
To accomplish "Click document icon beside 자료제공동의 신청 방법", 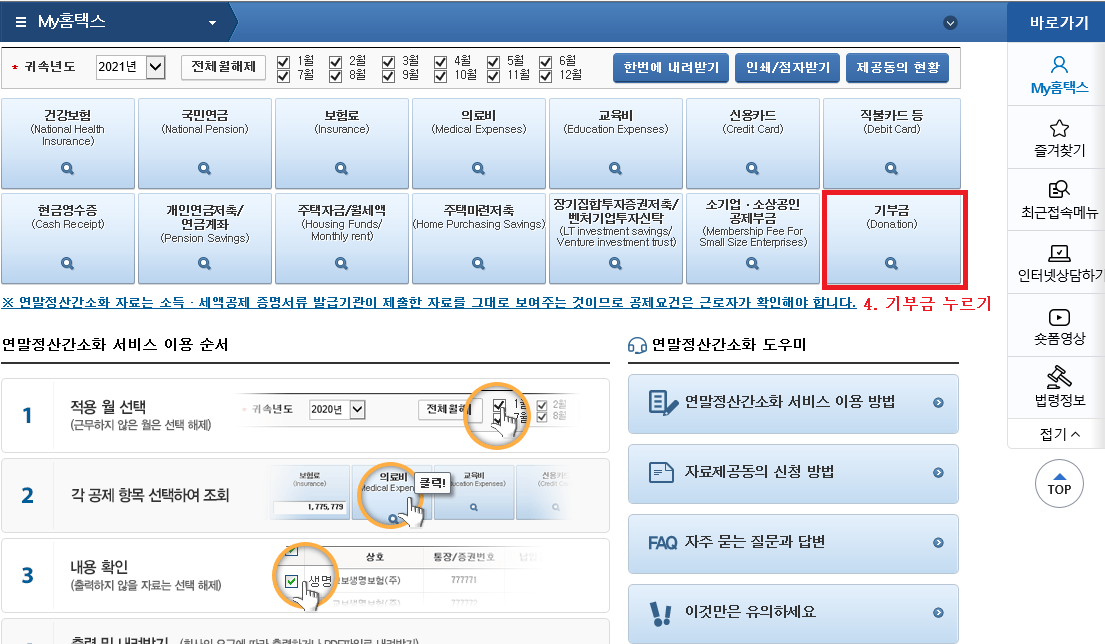I will click(660, 472).
